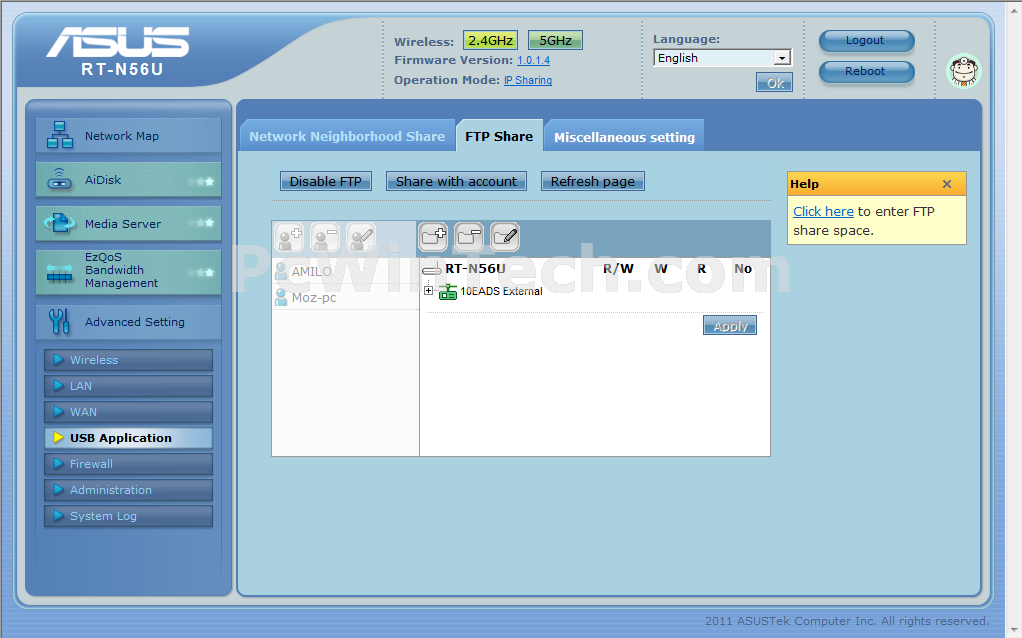Toggle the 5GHz wireless band

555,40
